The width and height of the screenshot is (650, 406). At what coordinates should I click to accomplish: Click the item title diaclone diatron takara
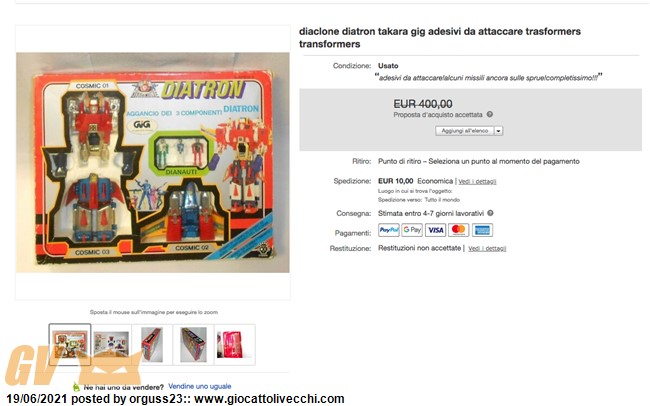coord(439,38)
